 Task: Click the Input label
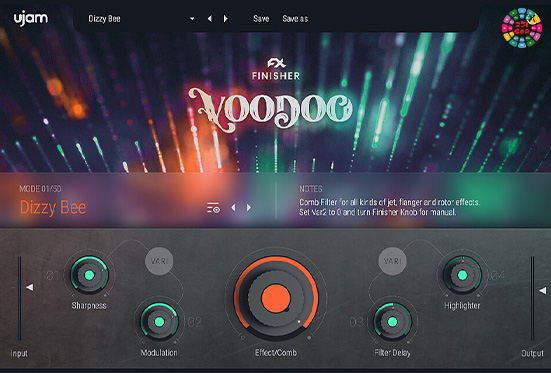tap(19, 353)
